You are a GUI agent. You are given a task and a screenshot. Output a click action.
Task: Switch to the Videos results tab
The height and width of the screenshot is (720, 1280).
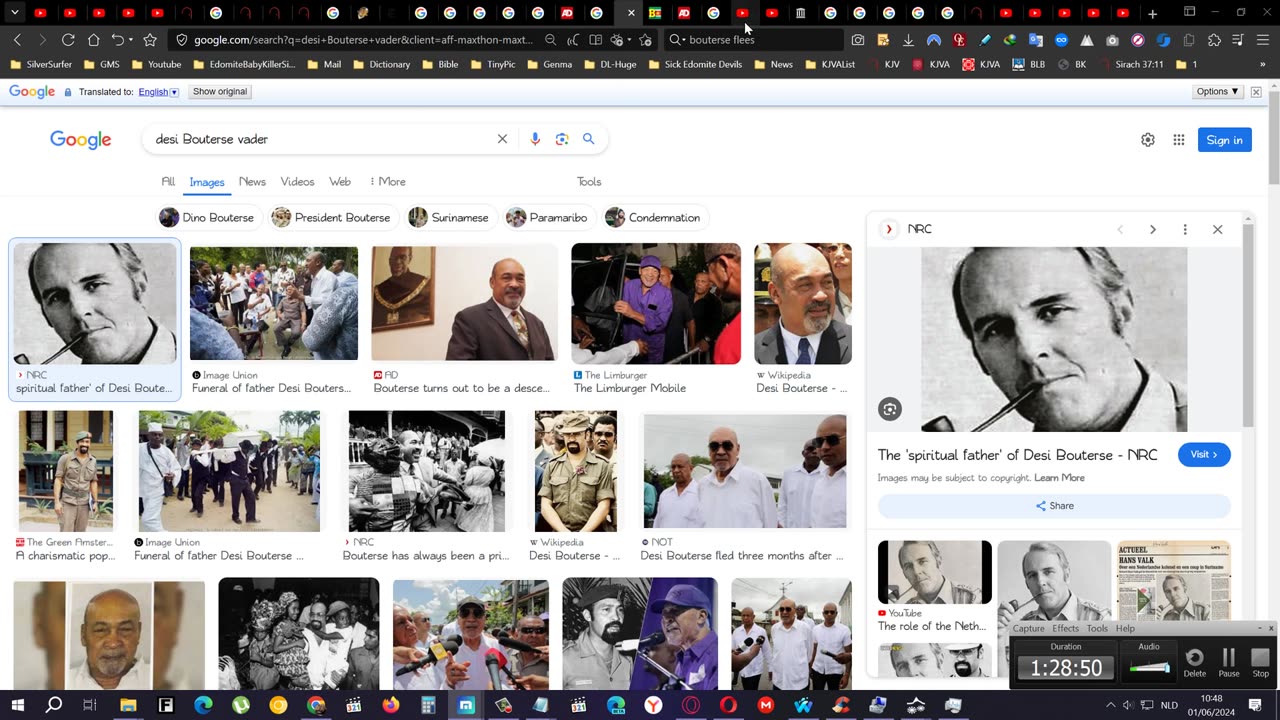297,182
